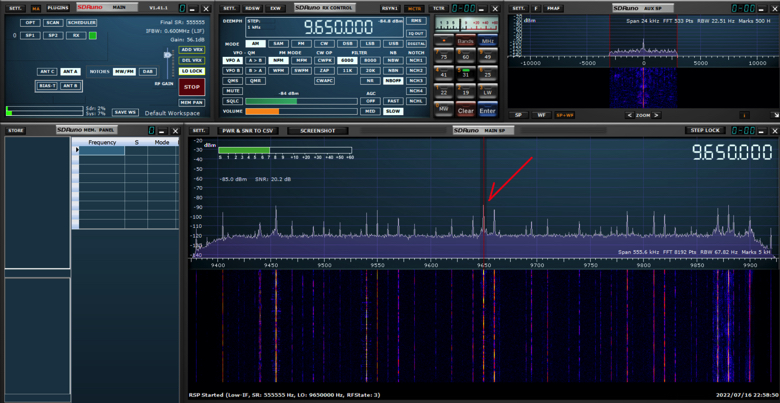Show the SP2 spectrum window
Viewport: 780px width, 403px height.
tap(53, 35)
